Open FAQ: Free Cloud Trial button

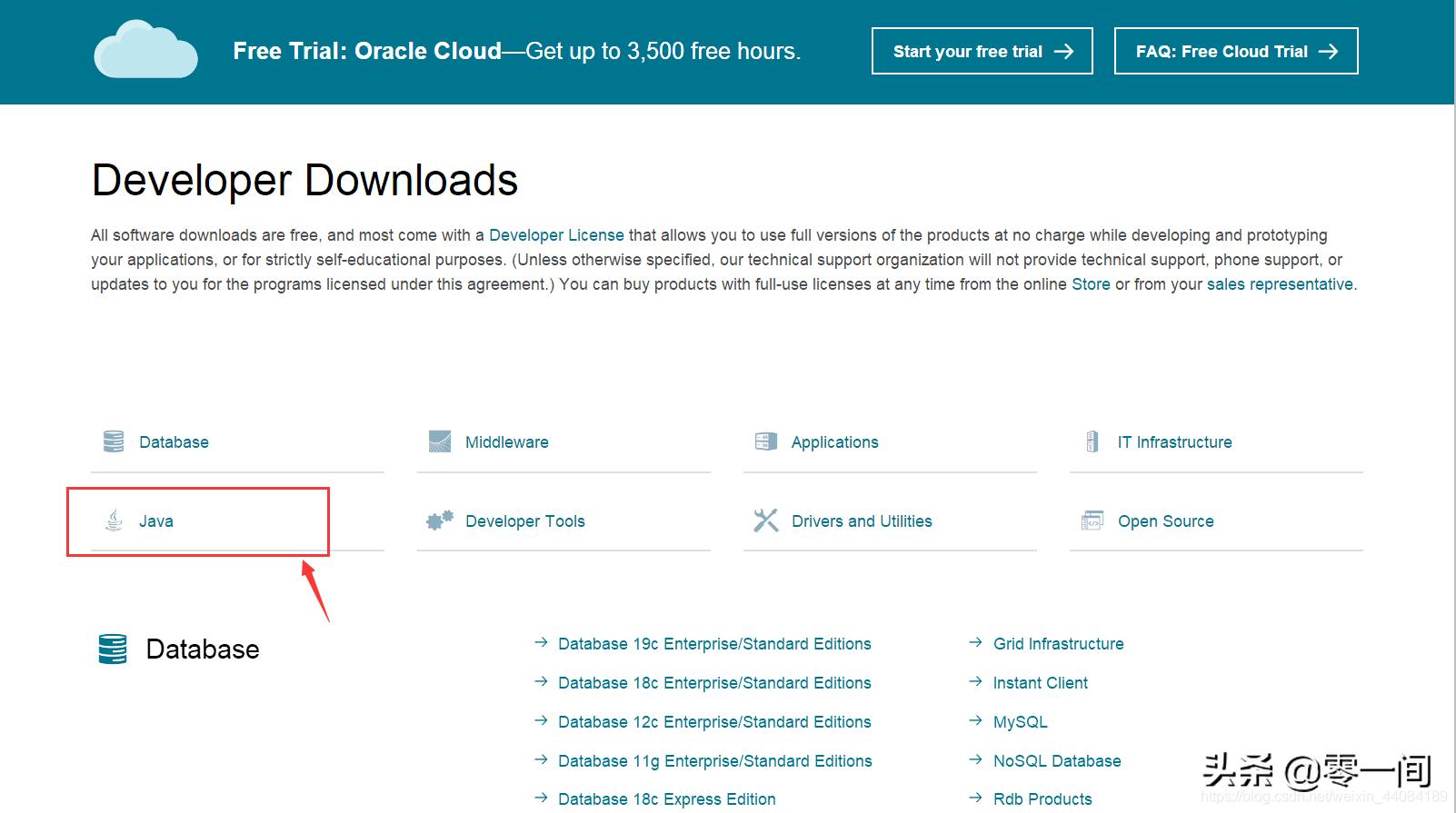tap(1236, 51)
